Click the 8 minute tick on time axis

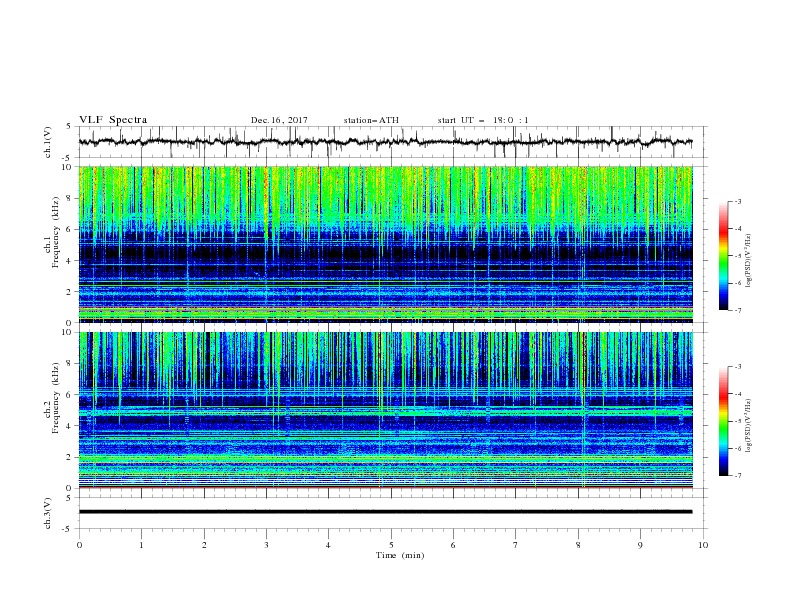point(578,545)
